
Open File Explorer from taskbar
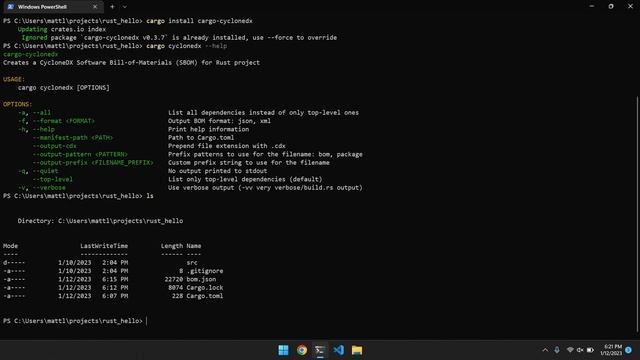[357, 350]
